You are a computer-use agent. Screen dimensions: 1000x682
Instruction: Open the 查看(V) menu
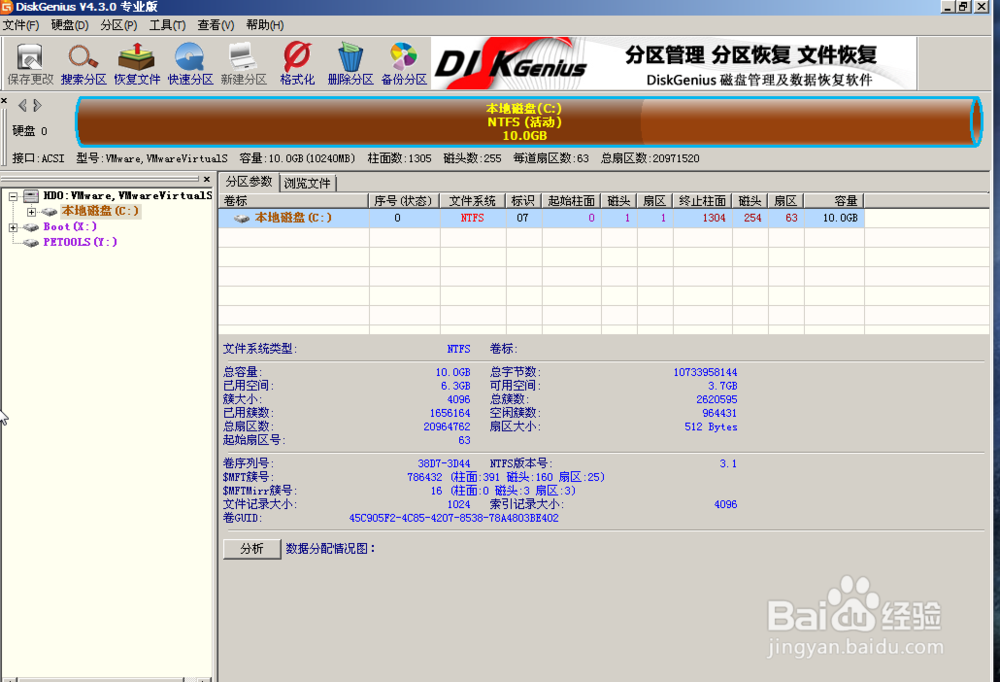pyautogui.click(x=216, y=25)
